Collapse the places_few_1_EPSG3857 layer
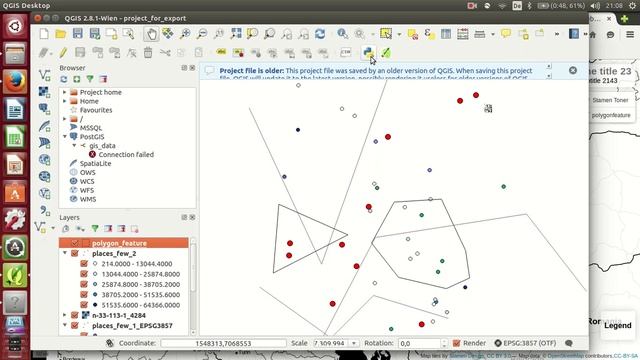 [x=65, y=326]
